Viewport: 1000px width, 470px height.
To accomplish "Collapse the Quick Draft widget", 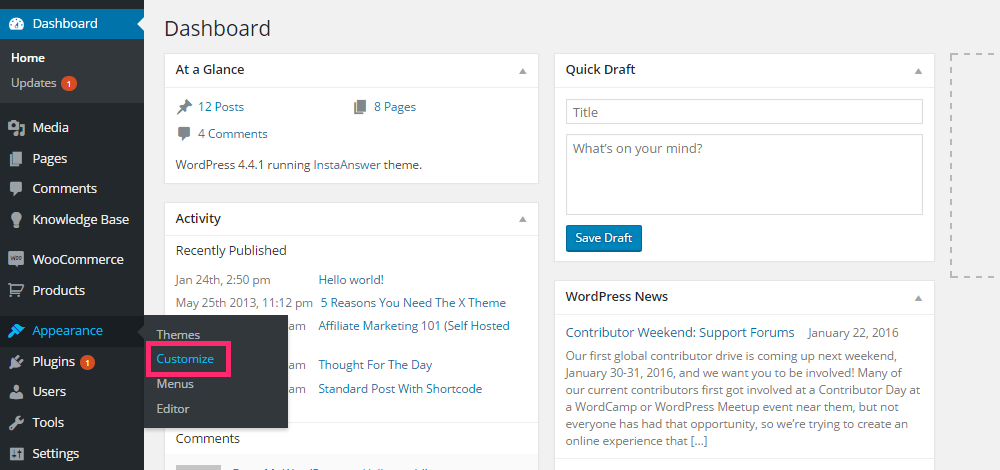I will click(x=918, y=71).
